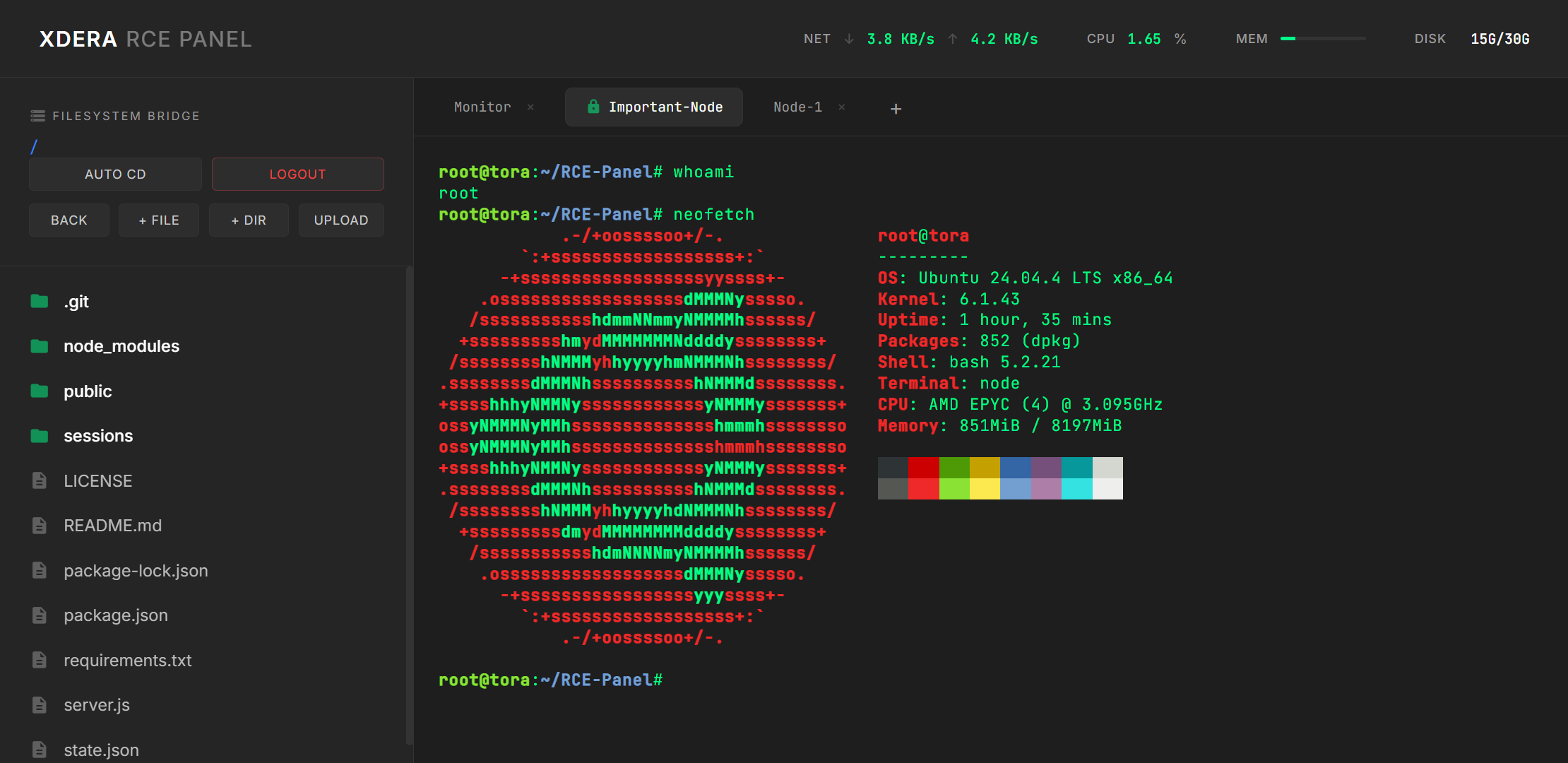
Task: Click the + DIR button
Action: (x=249, y=220)
